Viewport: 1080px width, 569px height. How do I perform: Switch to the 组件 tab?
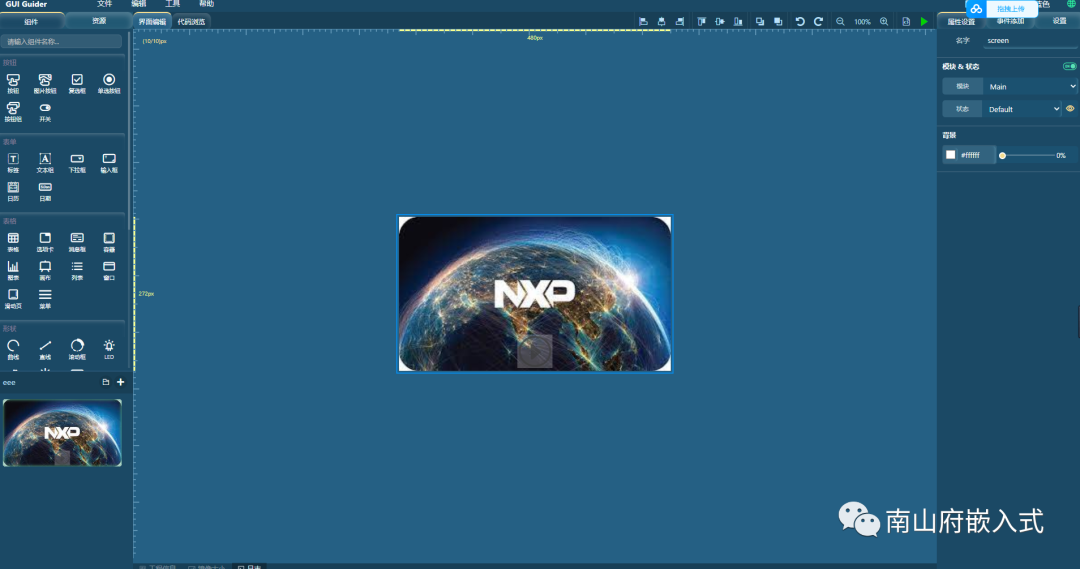click(x=32, y=21)
